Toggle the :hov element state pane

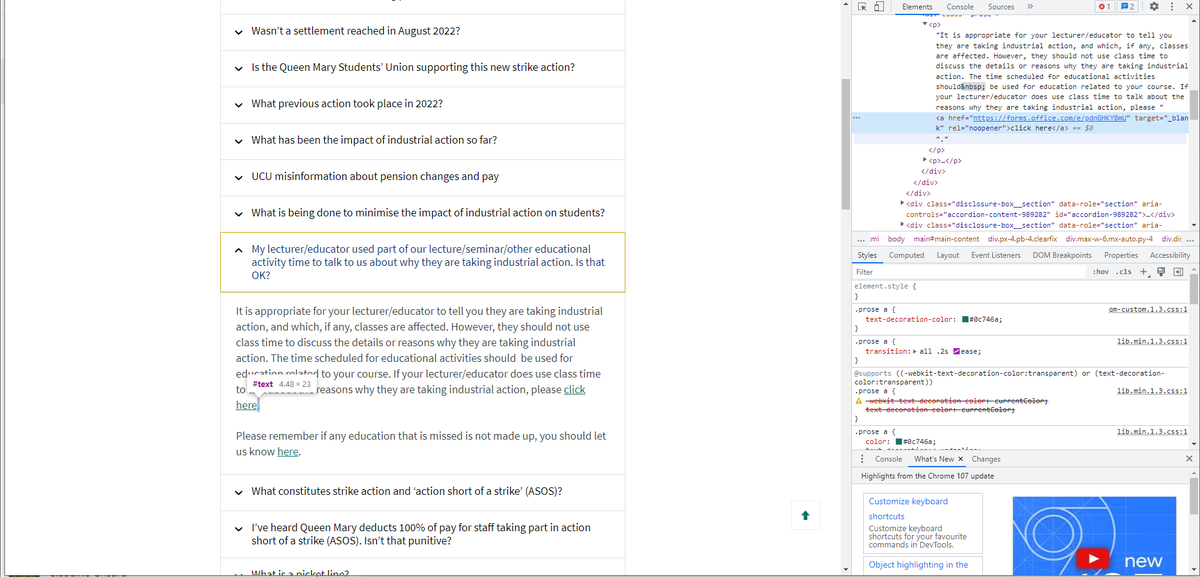(1101, 271)
